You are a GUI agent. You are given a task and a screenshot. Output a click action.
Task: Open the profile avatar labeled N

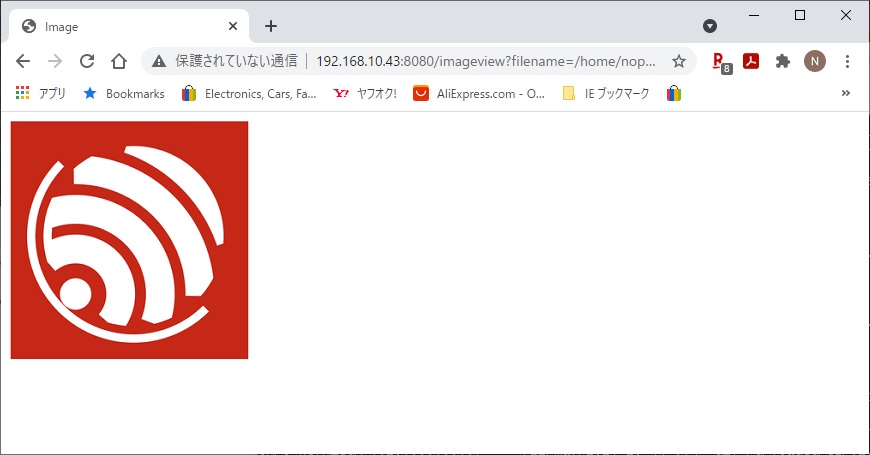coord(815,61)
